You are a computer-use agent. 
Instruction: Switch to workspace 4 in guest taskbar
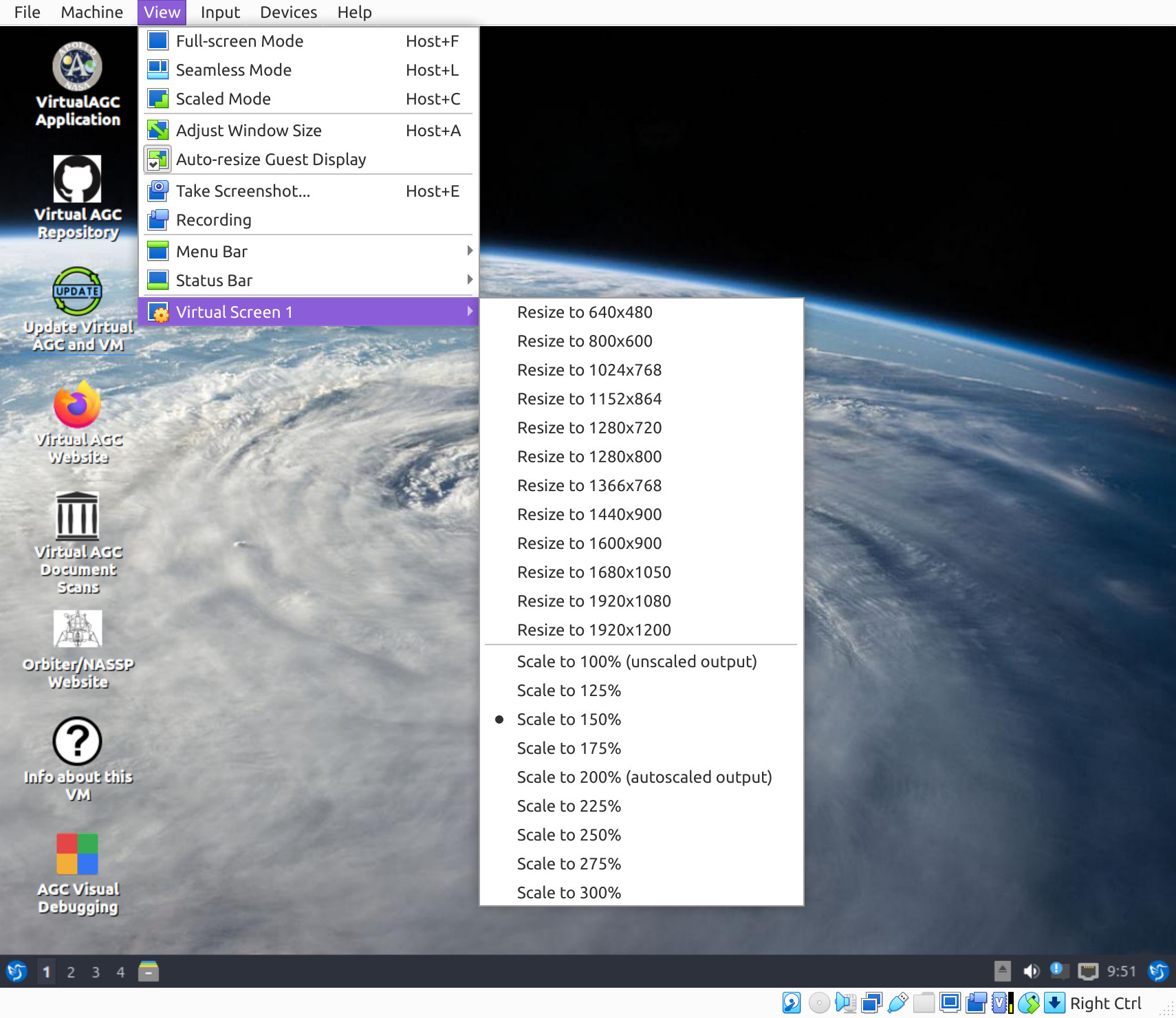(x=120, y=972)
